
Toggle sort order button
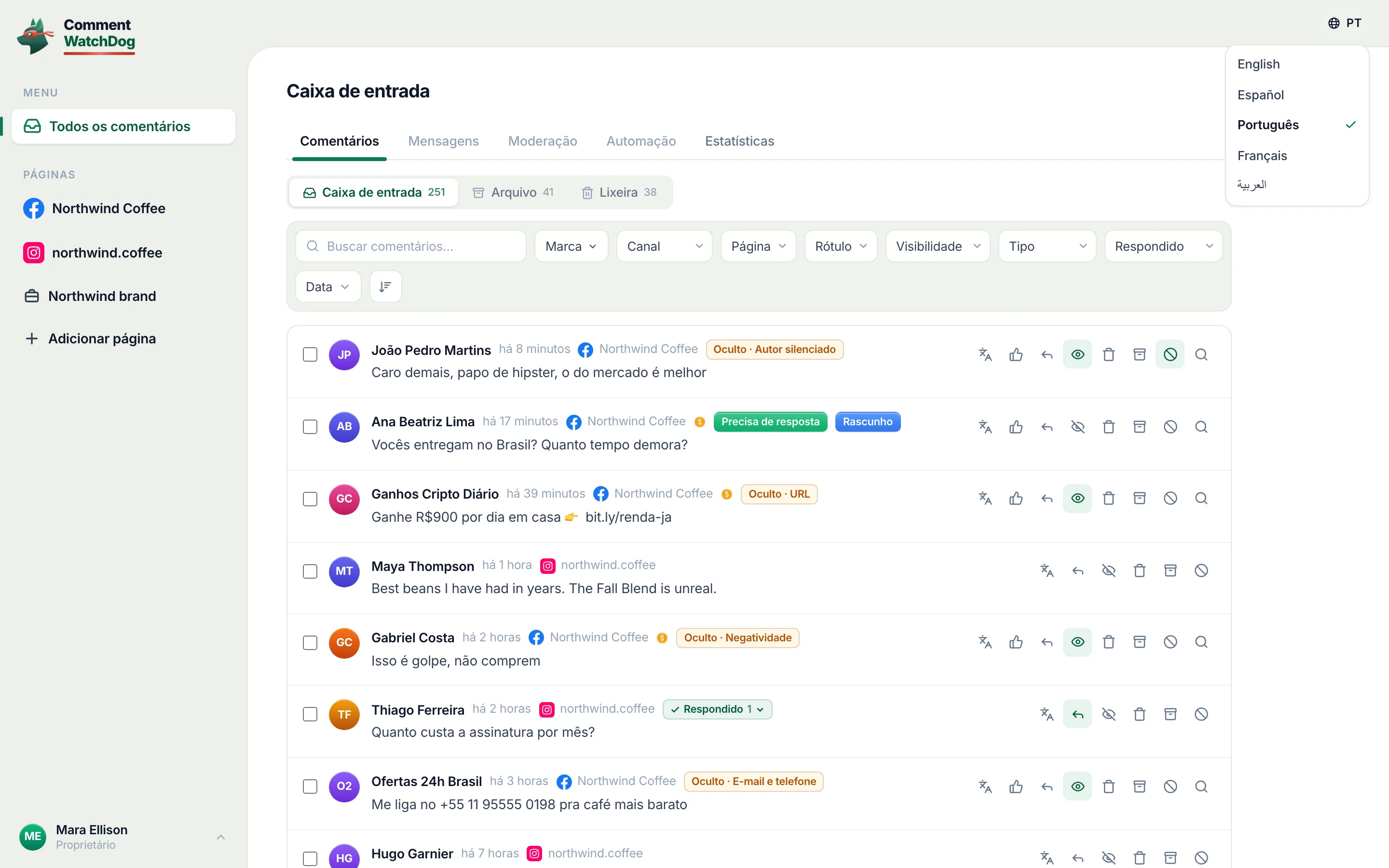(385, 286)
